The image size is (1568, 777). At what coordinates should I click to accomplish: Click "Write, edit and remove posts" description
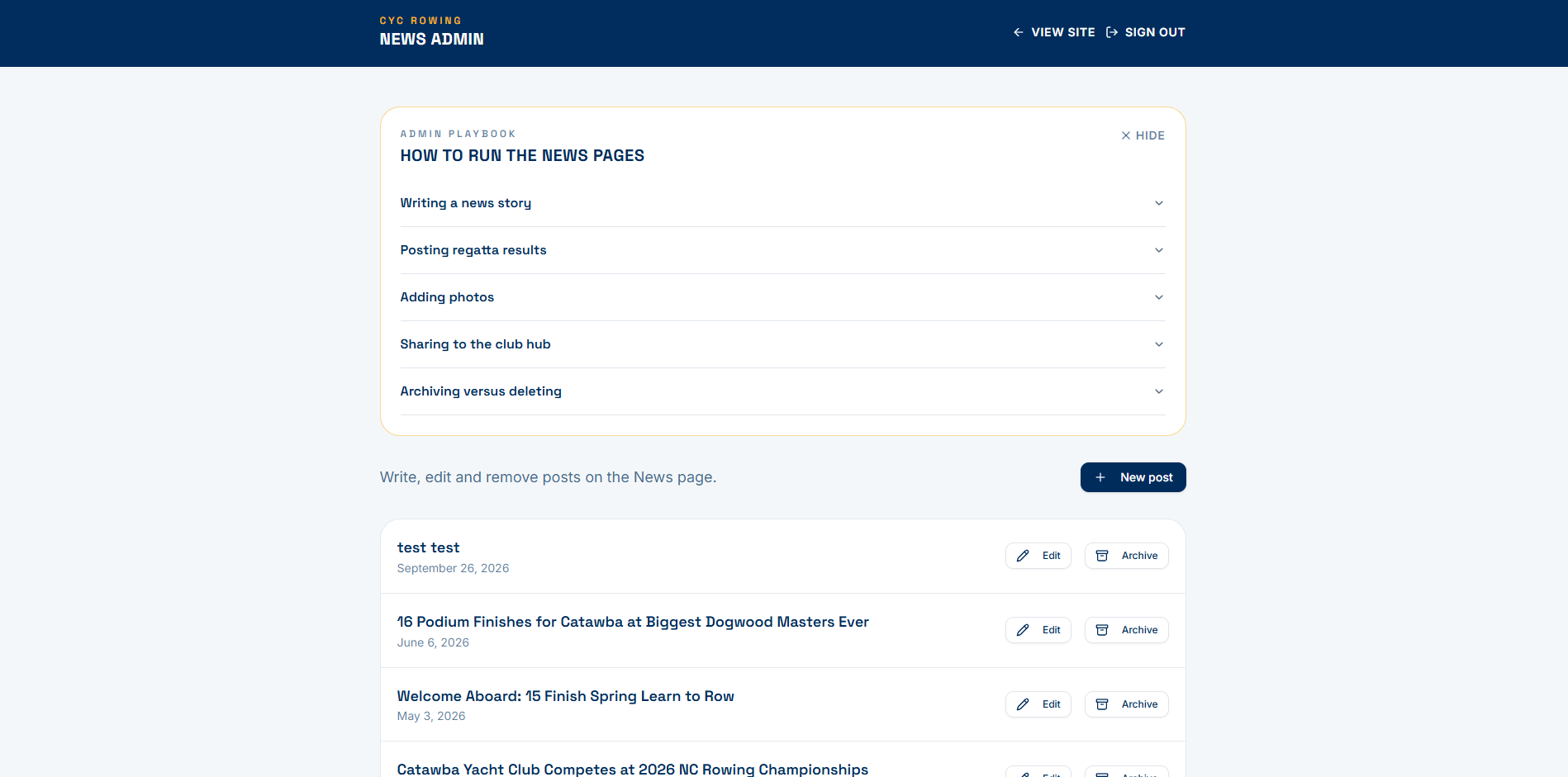coord(549,477)
